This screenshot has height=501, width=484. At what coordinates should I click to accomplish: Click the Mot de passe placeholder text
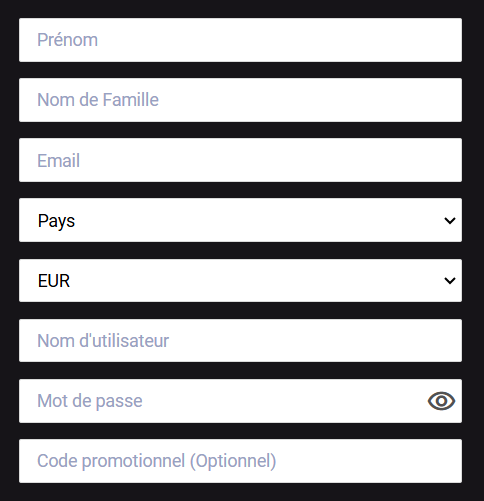(90, 401)
